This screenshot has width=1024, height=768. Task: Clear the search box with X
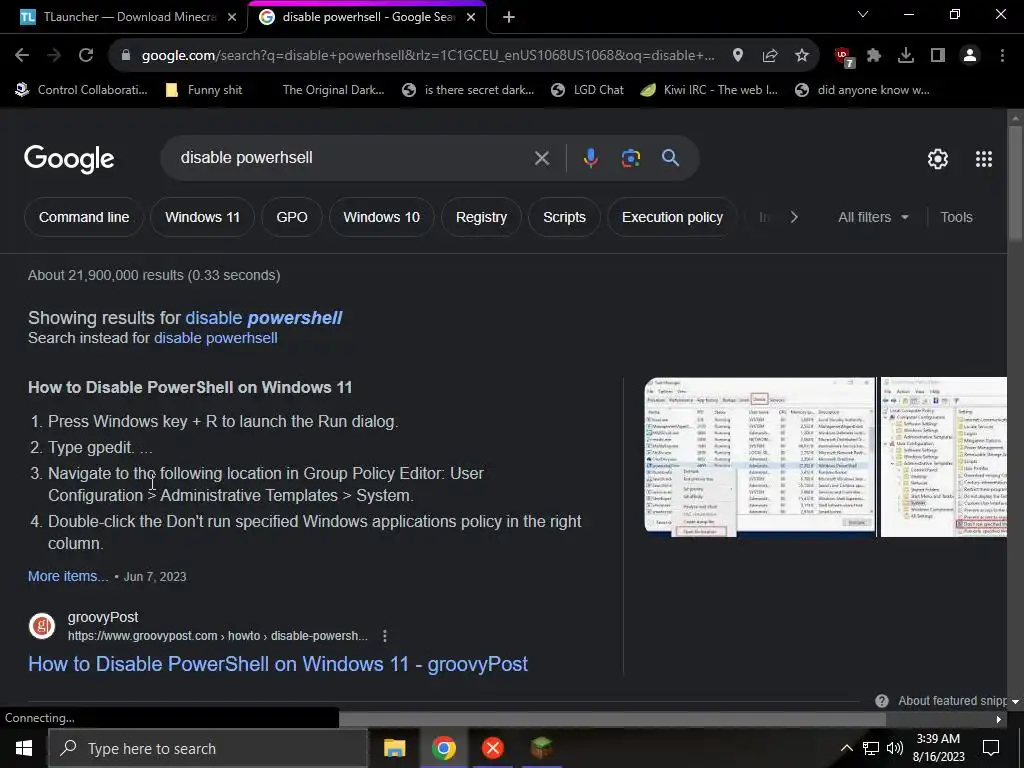[541, 158]
